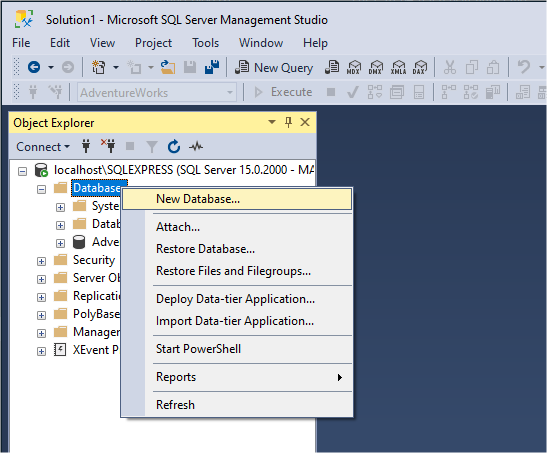
Task: Expand the Security folder node
Action: (42, 261)
